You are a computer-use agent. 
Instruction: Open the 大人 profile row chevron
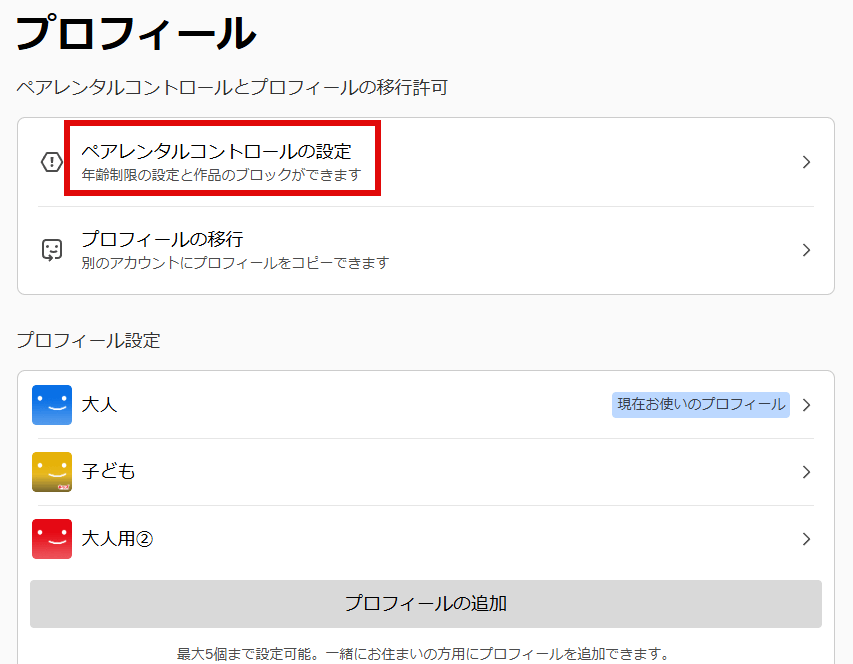(x=806, y=405)
